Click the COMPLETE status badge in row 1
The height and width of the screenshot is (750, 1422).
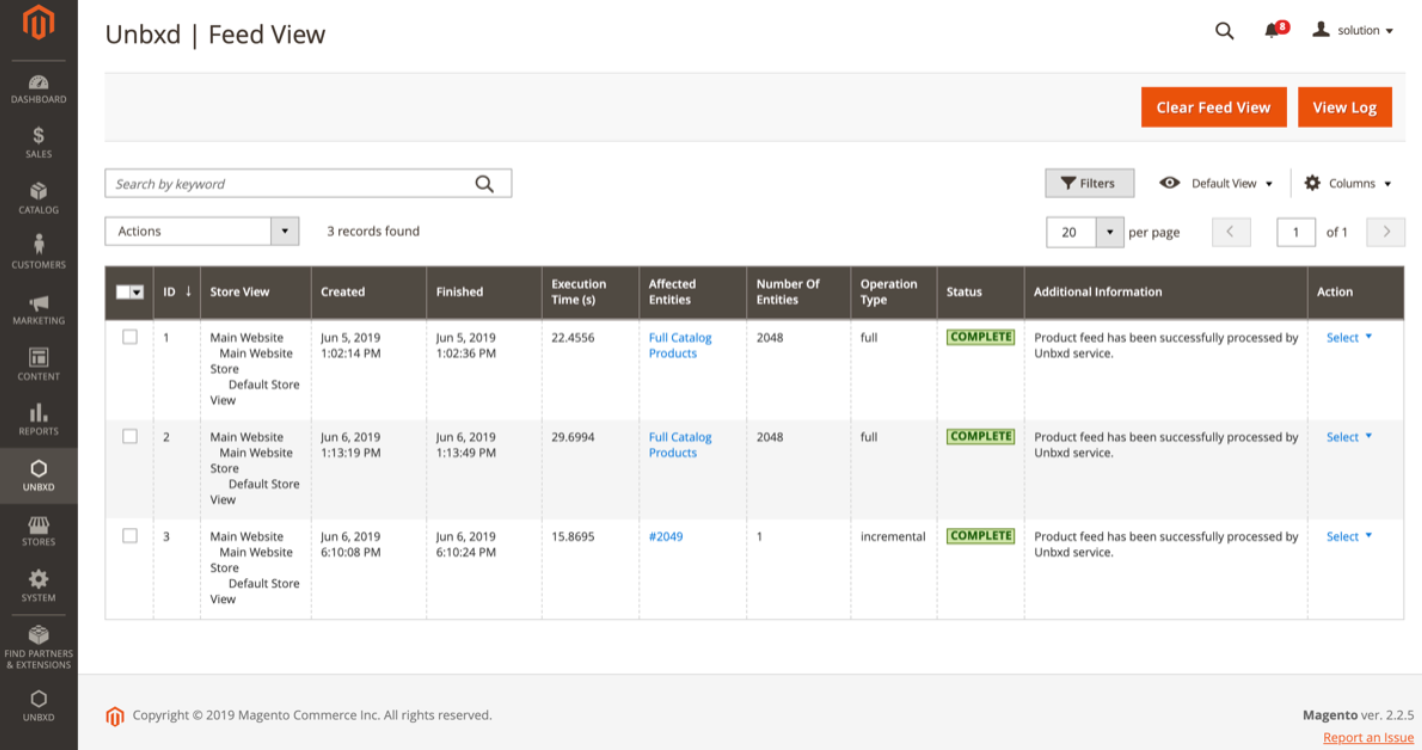click(x=981, y=337)
